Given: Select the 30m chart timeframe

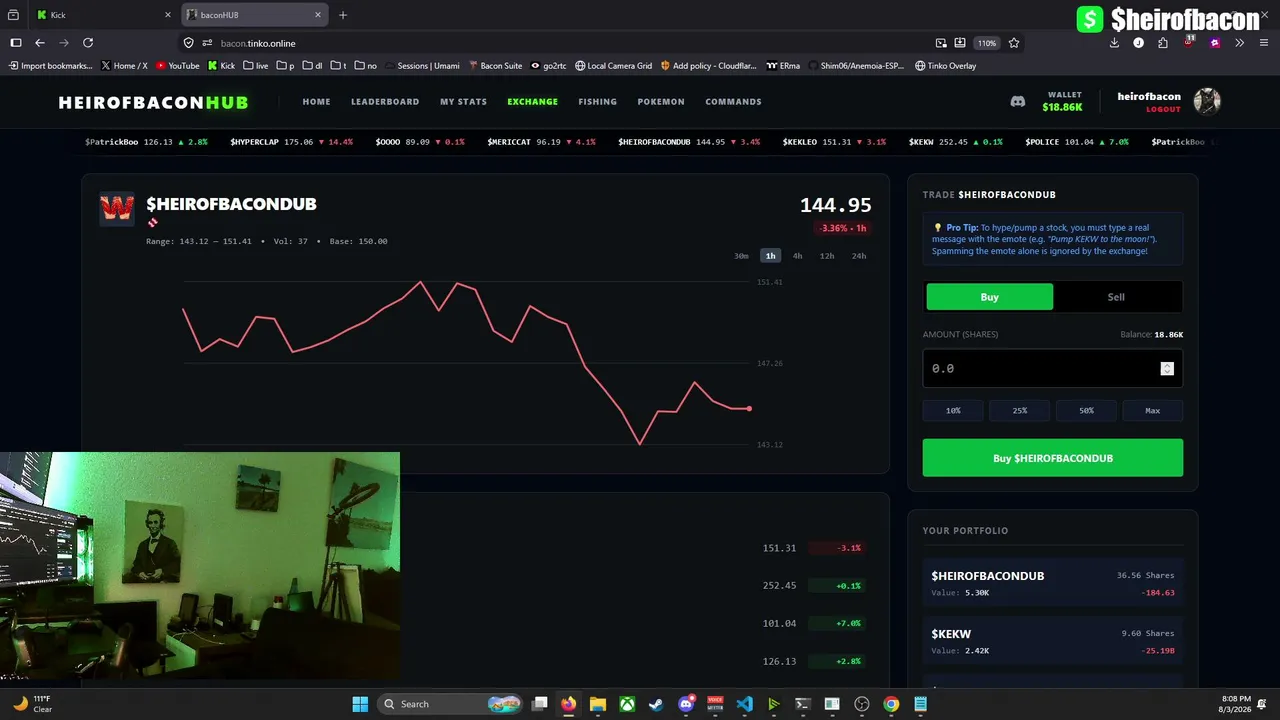Looking at the screenshot, I should (741, 256).
